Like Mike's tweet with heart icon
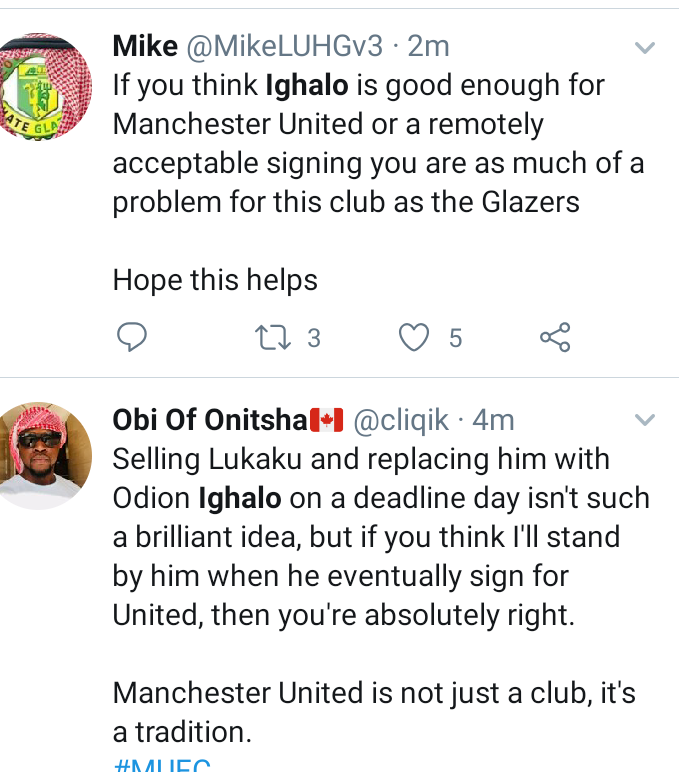The image size is (679, 772). pyautogui.click(x=413, y=338)
